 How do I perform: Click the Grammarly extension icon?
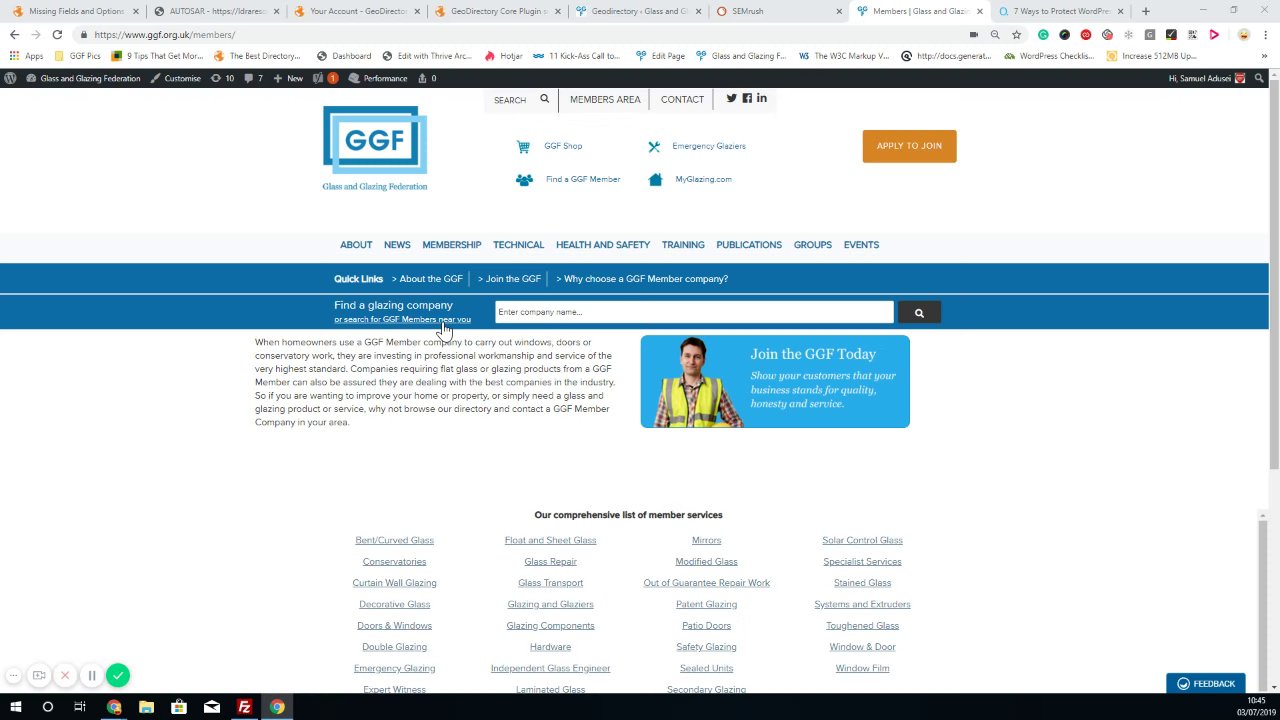coord(1043,35)
